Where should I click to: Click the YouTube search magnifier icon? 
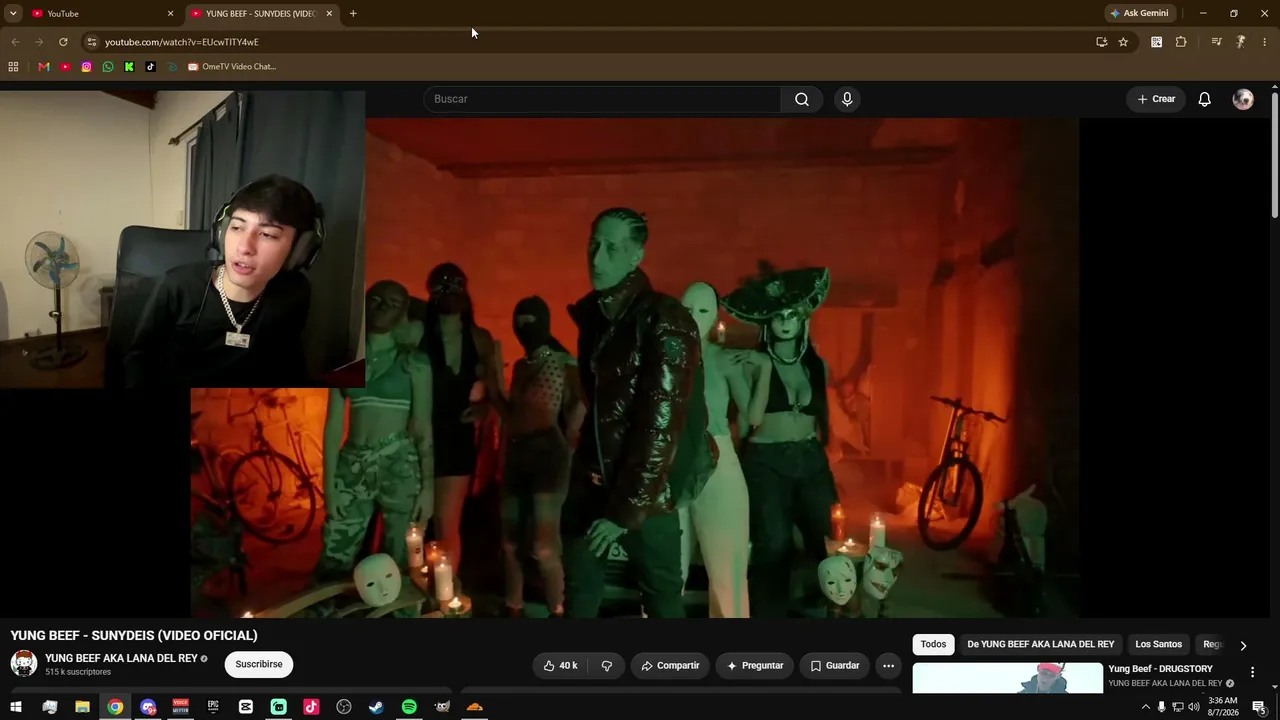[x=802, y=99]
